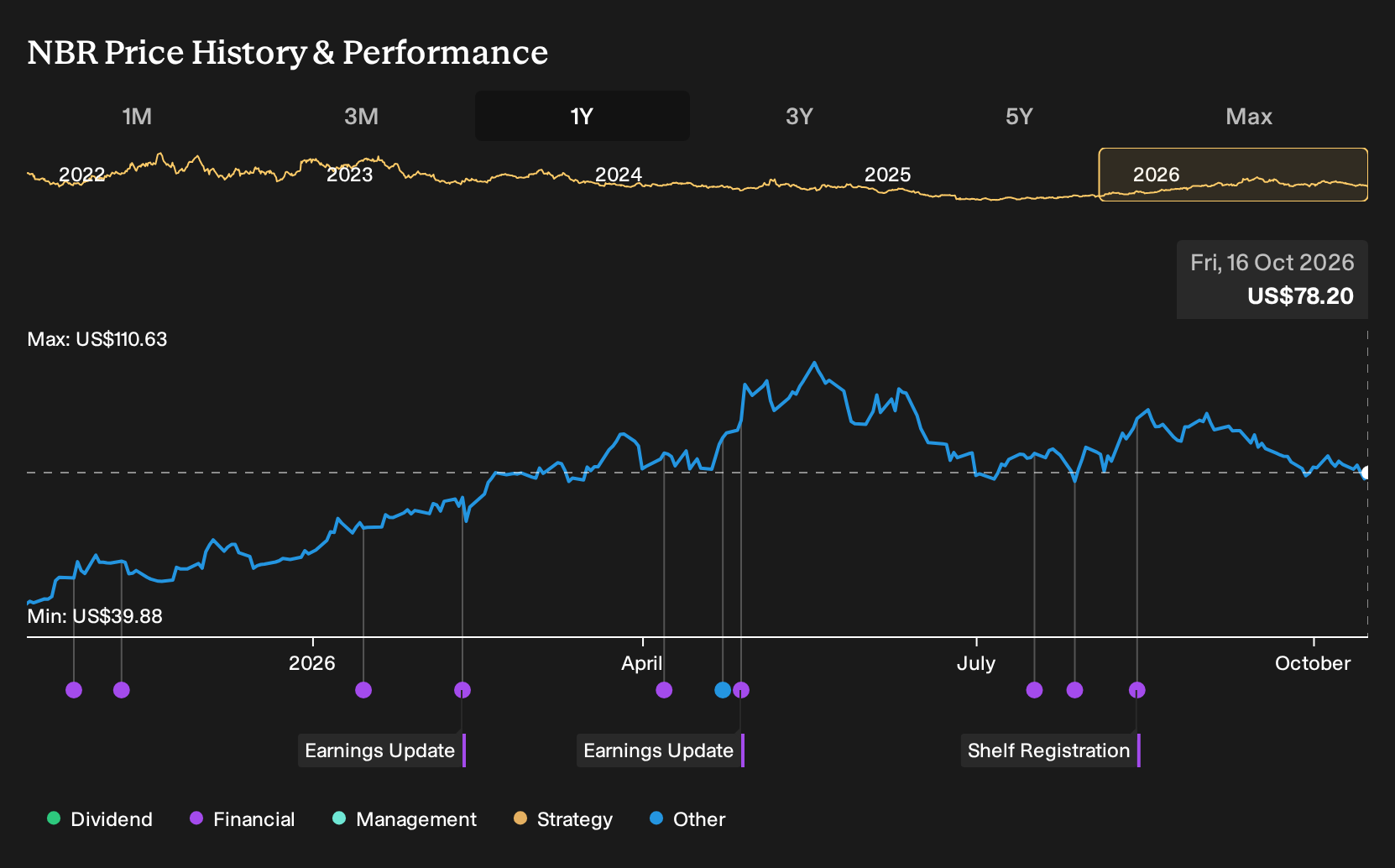Image resolution: width=1395 pixels, height=868 pixels.
Task: Click the highlighted 2026 range selector window
Action: tap(1233, 175)
